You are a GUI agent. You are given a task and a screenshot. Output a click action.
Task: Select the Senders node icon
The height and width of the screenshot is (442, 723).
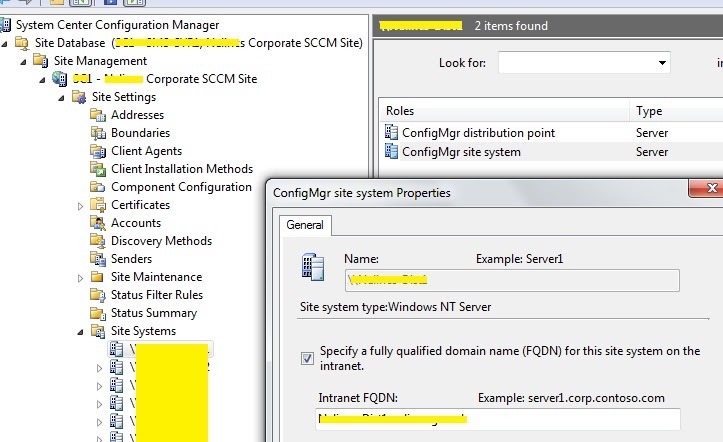98,259
